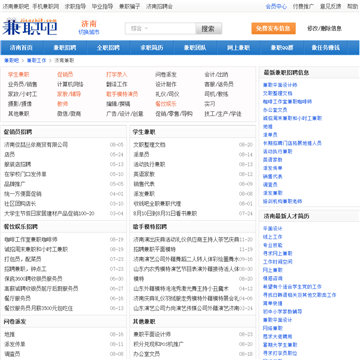Click the 搜索 search button
Screen dimensions: 360x360
click(x=209, y=29)
